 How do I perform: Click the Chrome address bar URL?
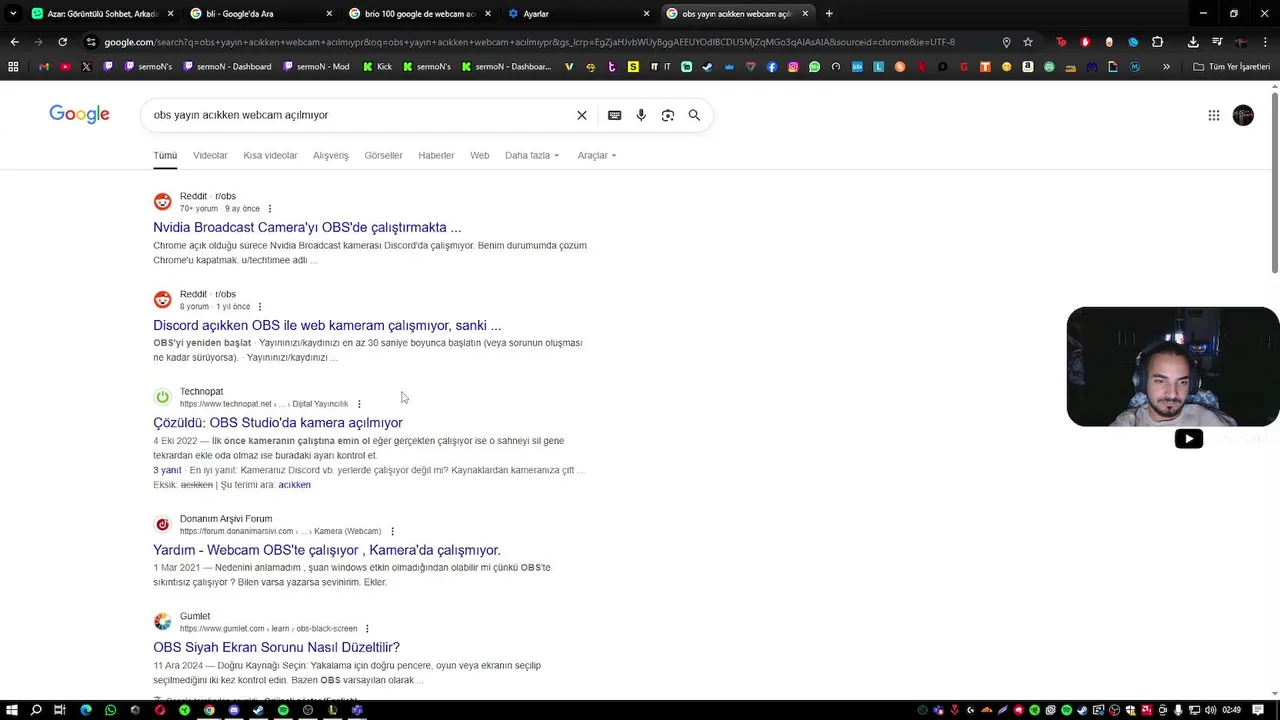(530, 42)
